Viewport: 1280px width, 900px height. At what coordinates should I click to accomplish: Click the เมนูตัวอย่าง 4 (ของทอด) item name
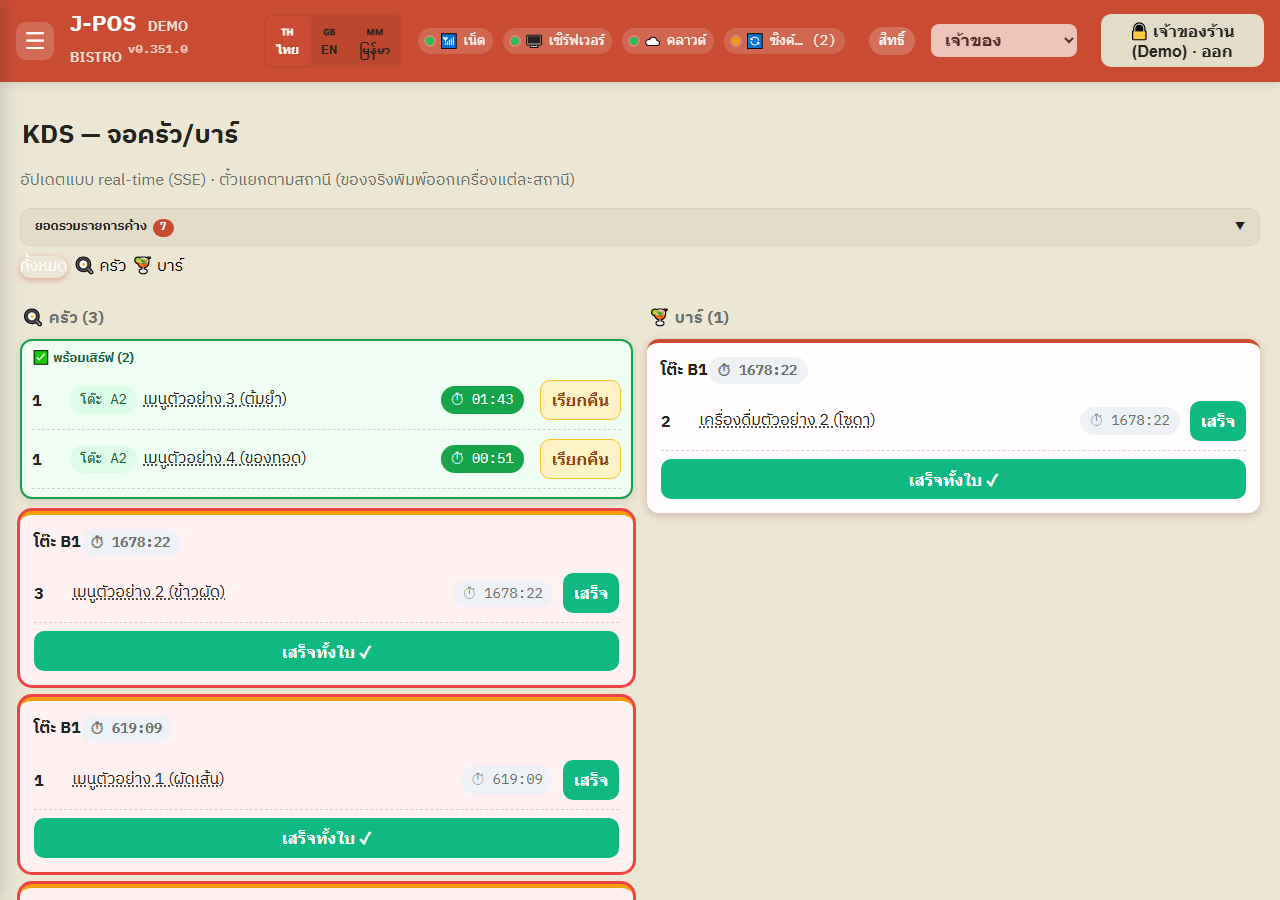(x=225, y=459)
